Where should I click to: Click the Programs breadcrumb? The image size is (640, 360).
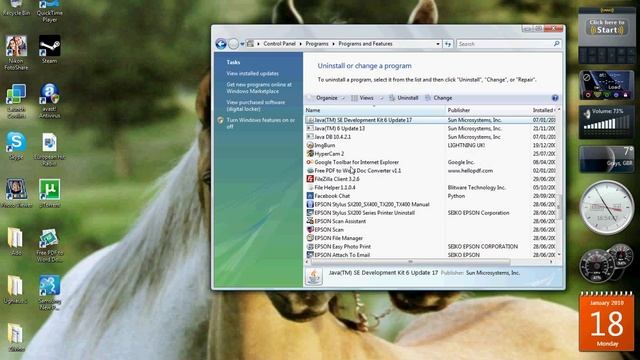click(x=317, y=44)
